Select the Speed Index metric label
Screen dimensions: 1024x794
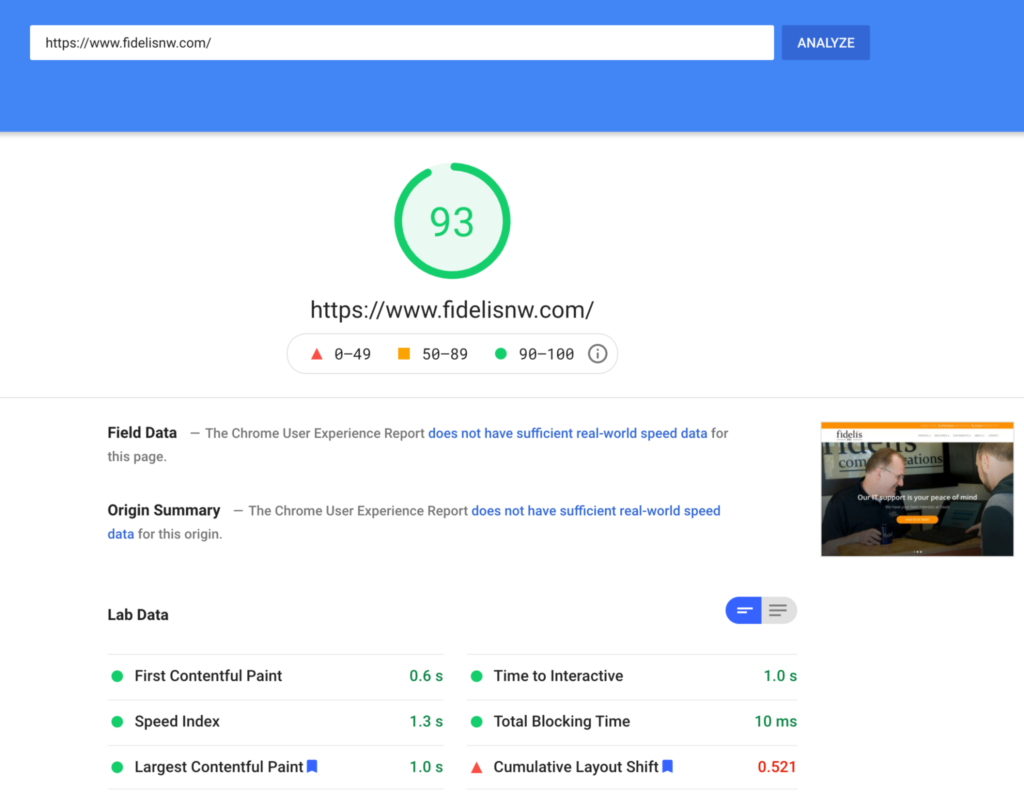[x=177, y=721]
